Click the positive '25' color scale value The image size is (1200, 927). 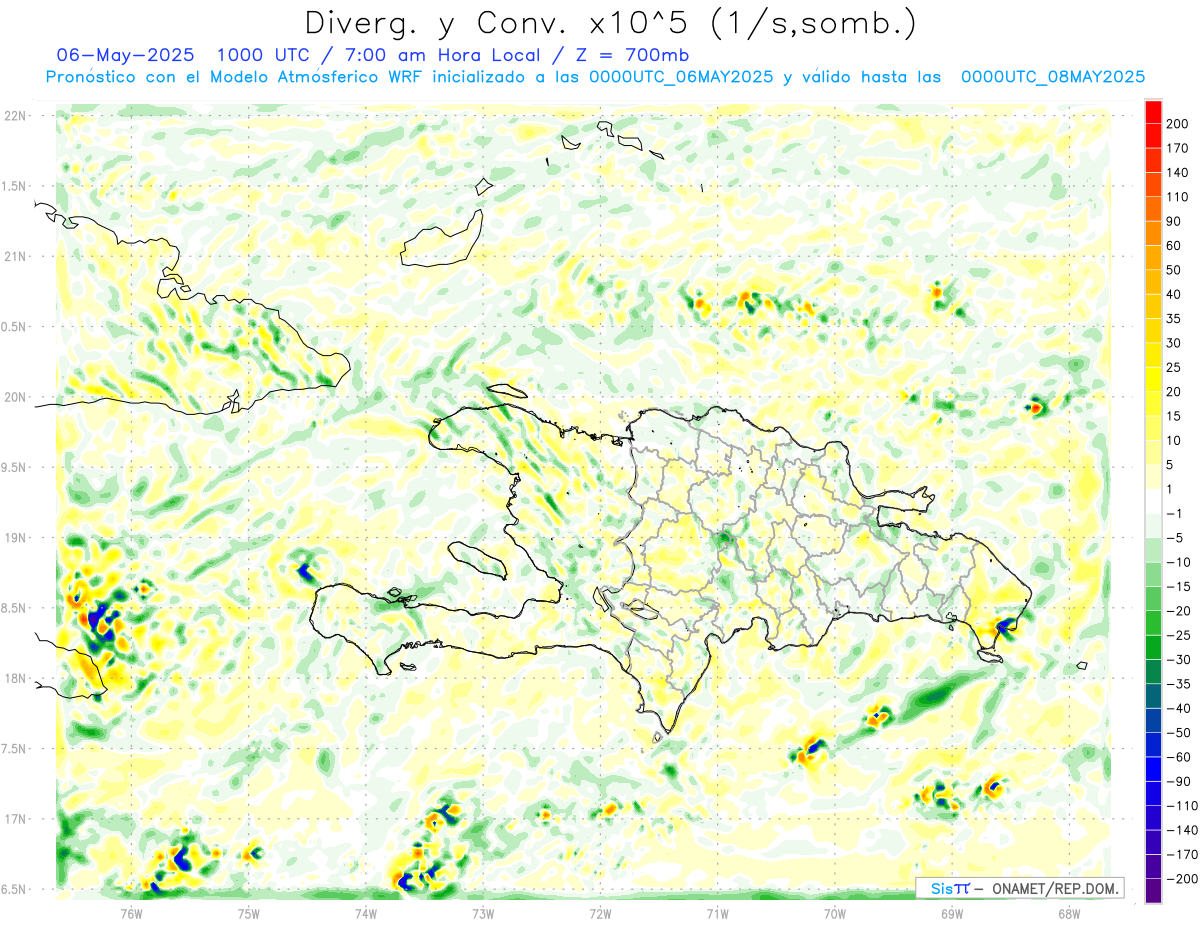[x=1175, y=367]
